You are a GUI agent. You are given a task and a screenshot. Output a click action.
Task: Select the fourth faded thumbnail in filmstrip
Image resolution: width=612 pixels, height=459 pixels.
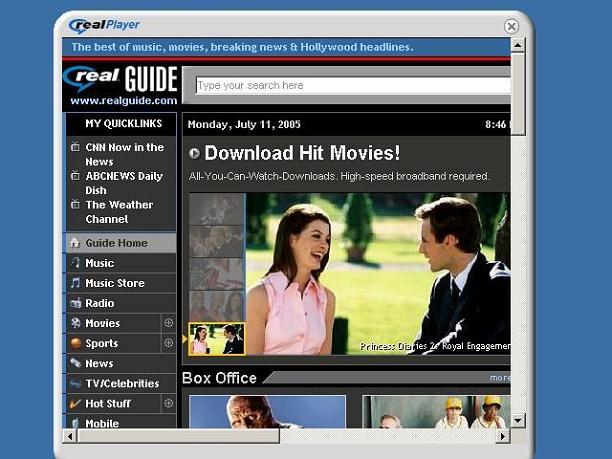click(217, 306)
